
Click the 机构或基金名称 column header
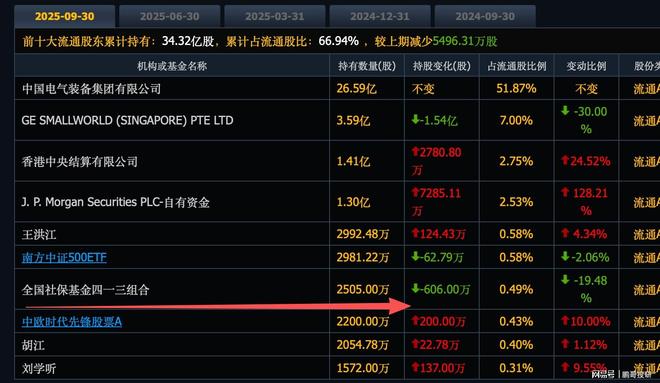pos(172,66)
